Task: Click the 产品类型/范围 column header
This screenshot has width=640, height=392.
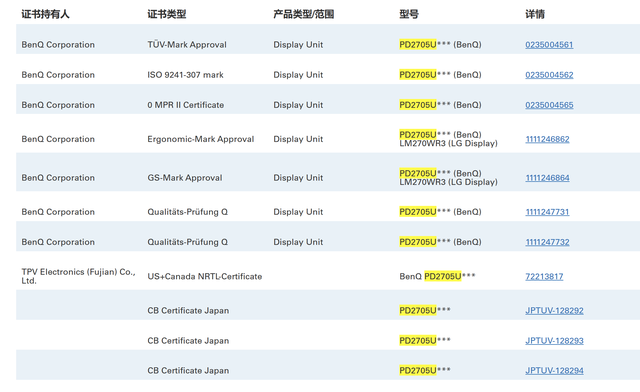Action: [x=304, y=14]
